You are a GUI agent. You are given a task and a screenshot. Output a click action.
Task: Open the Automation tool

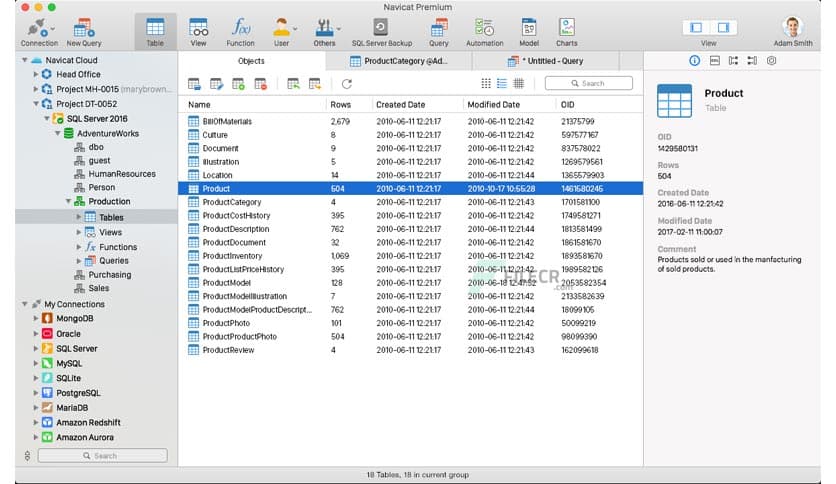pyautogui.click(x=485, y=32)
